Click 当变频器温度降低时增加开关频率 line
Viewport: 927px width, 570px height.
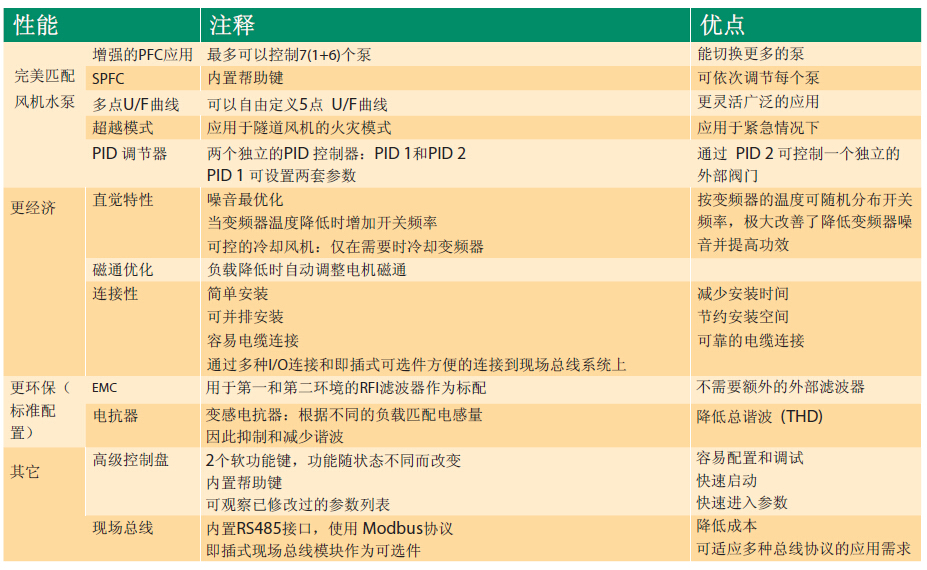(322, 223)
